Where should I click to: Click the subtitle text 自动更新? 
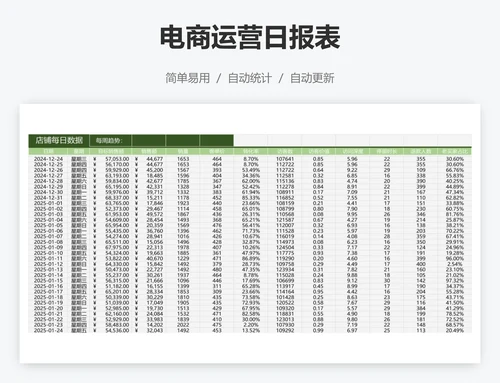[312, 78]
